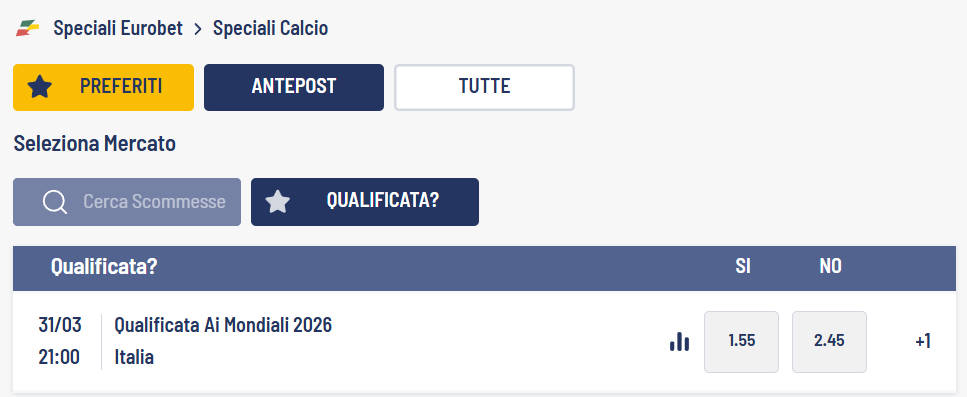Click the Italia team name

(134, 357)
